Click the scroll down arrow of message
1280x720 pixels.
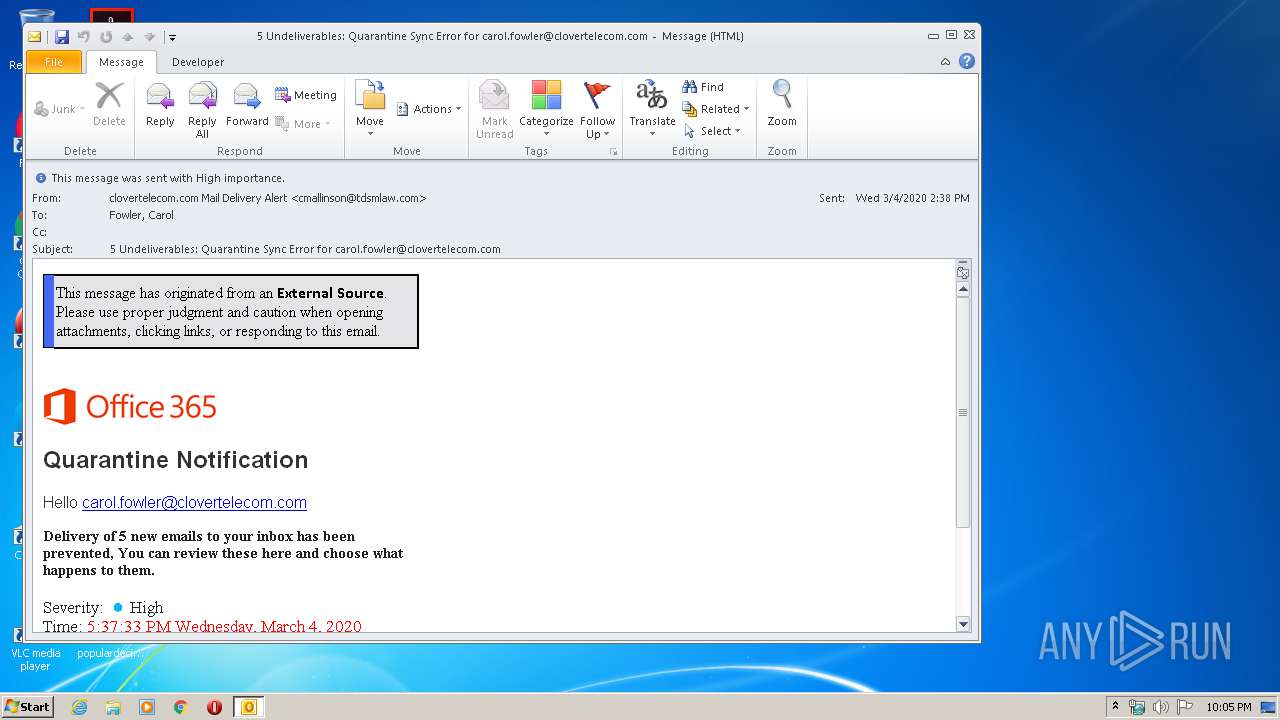coord(963,624)
